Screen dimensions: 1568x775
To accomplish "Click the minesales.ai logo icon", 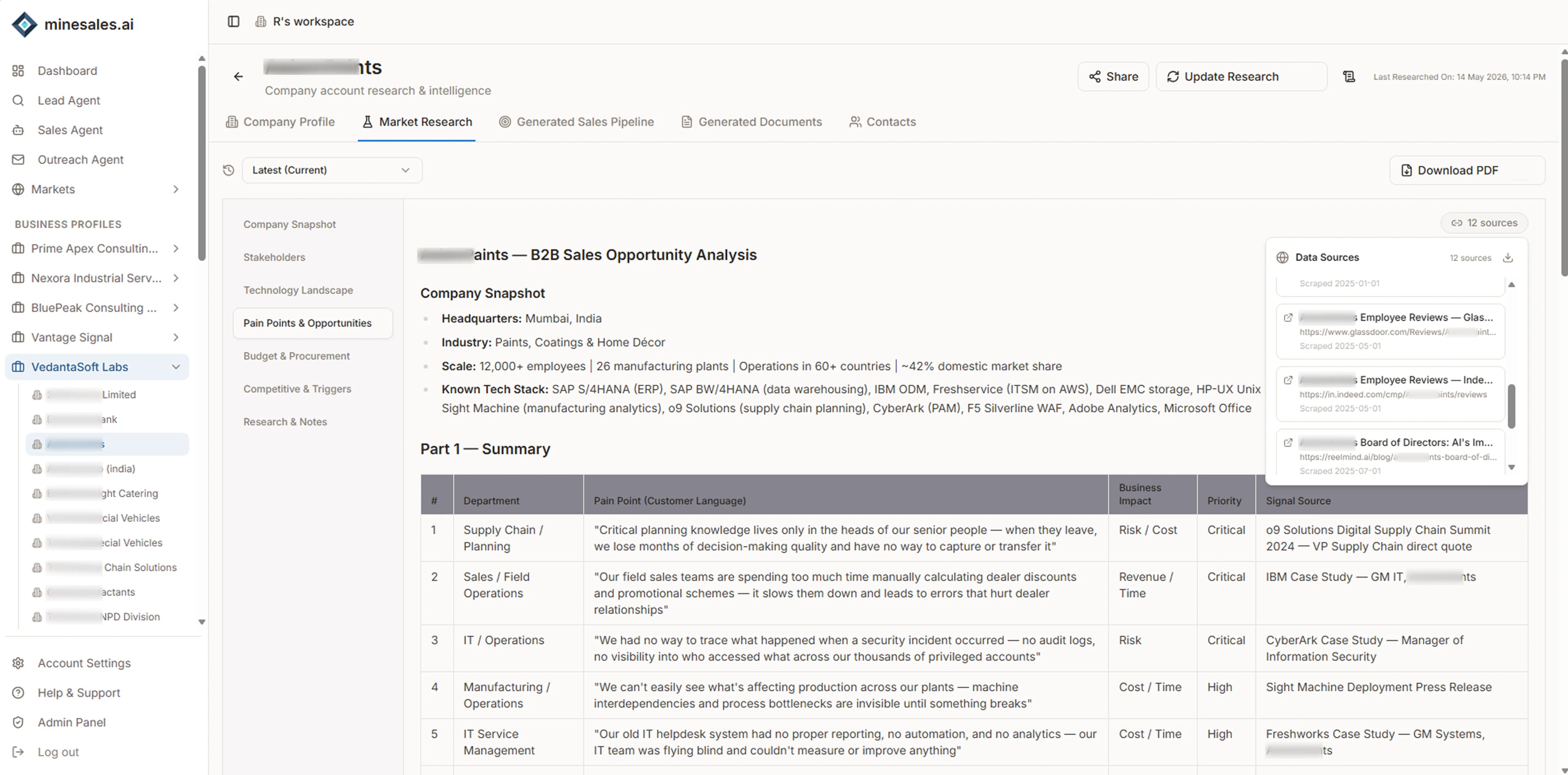I will (x=24, y=24).
